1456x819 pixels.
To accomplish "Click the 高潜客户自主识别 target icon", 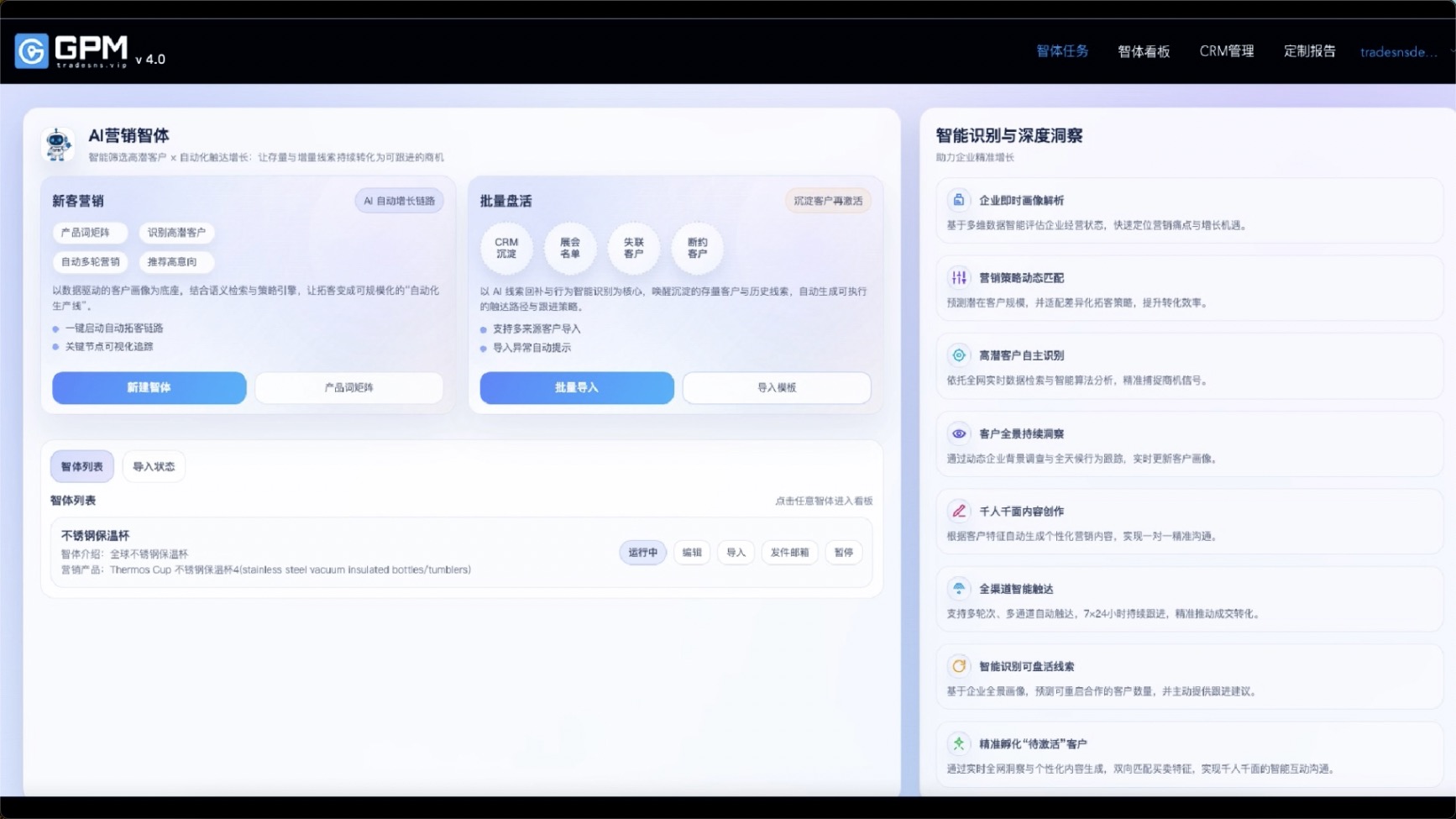I will click(958, 355).
